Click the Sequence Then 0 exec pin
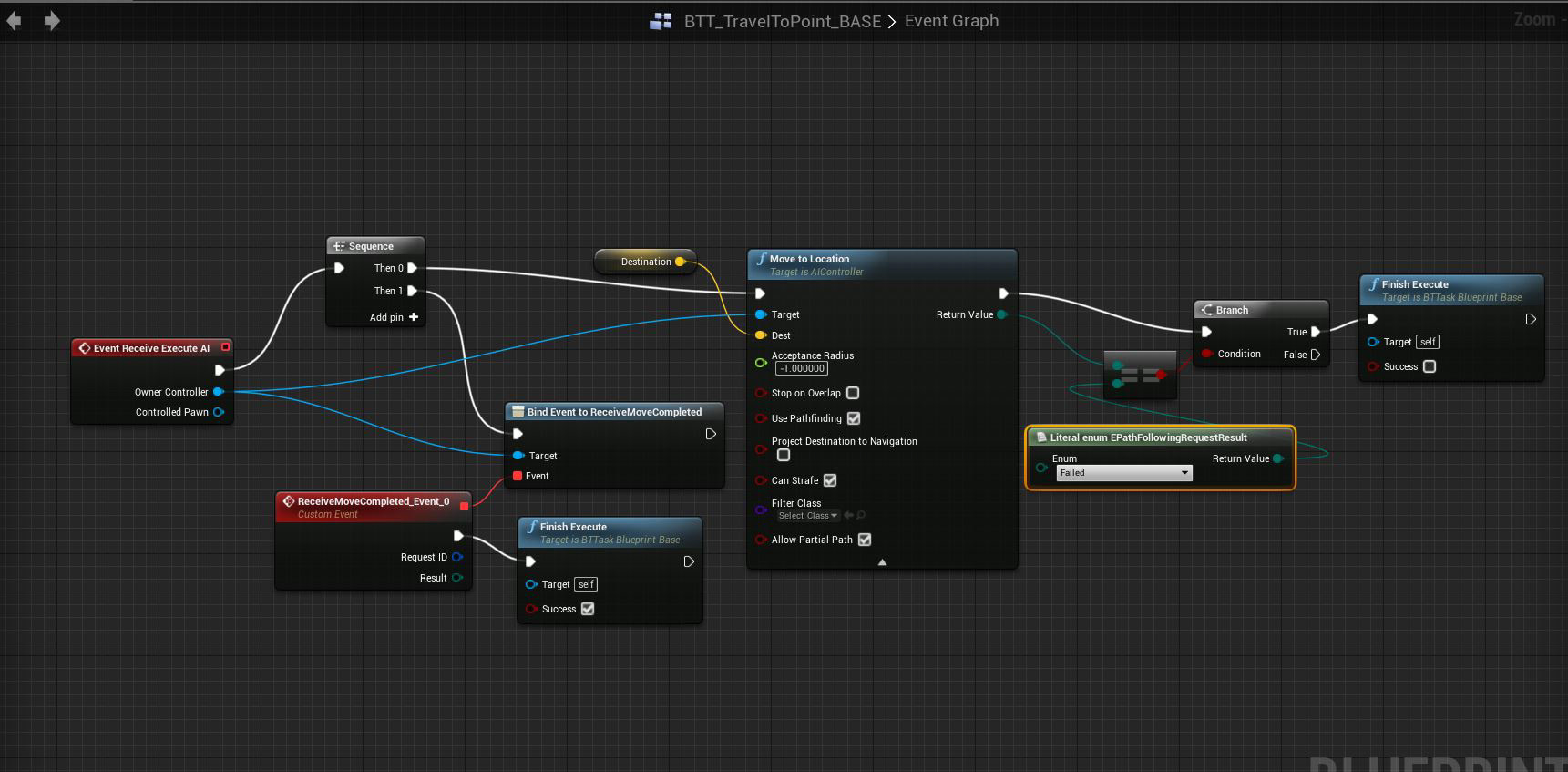Viewport: 1568px width, 772px height. (412, 268)
